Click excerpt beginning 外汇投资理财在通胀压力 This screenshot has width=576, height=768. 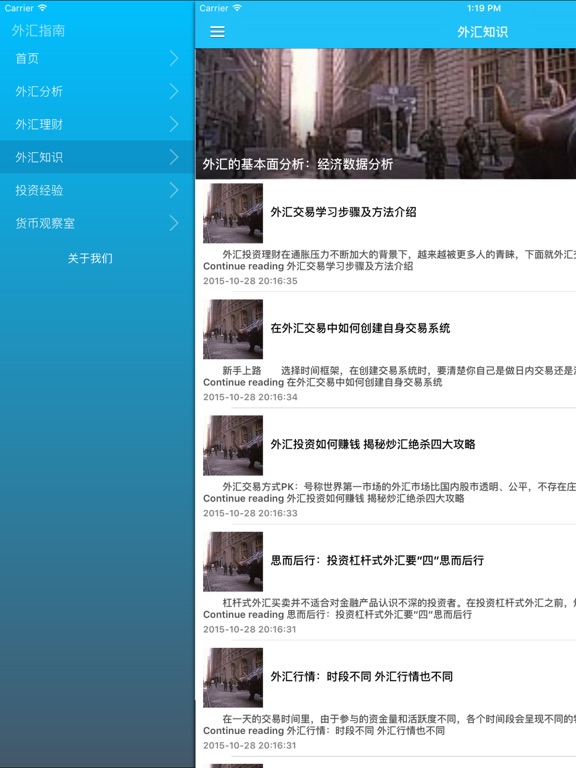[x=399, y=255]
